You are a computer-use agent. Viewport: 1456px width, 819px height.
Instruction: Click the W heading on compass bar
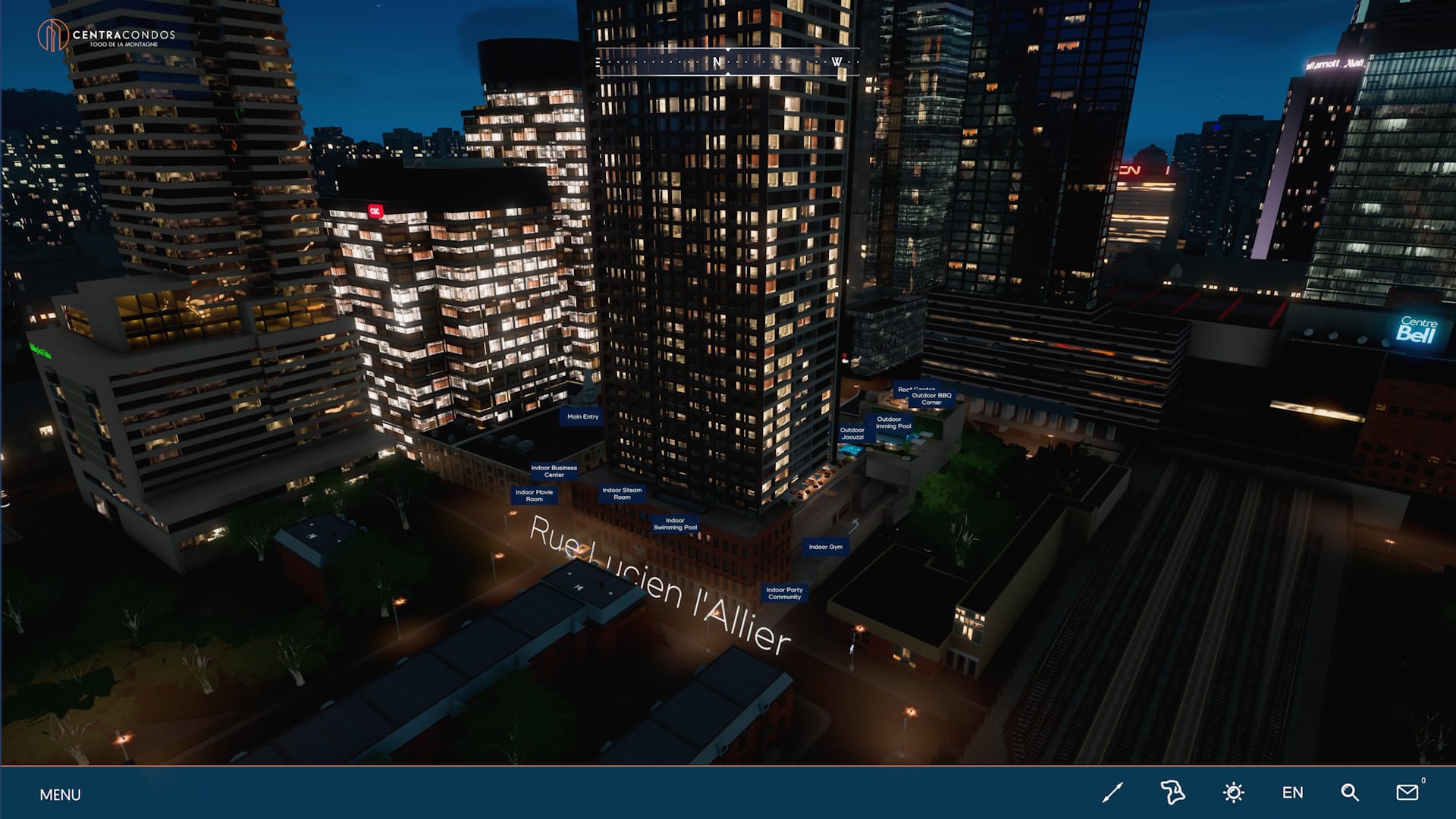coord(836,62)
